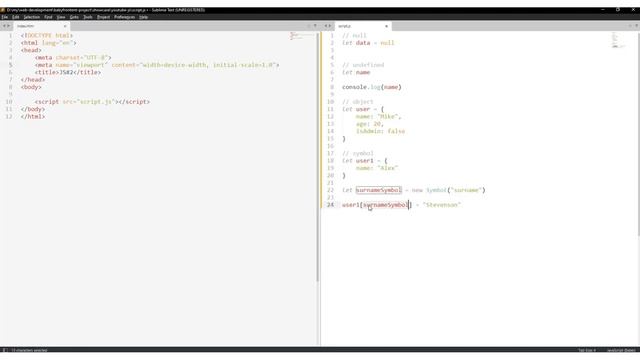Open the Project menu
640x360 pixels.
point(103,17)
